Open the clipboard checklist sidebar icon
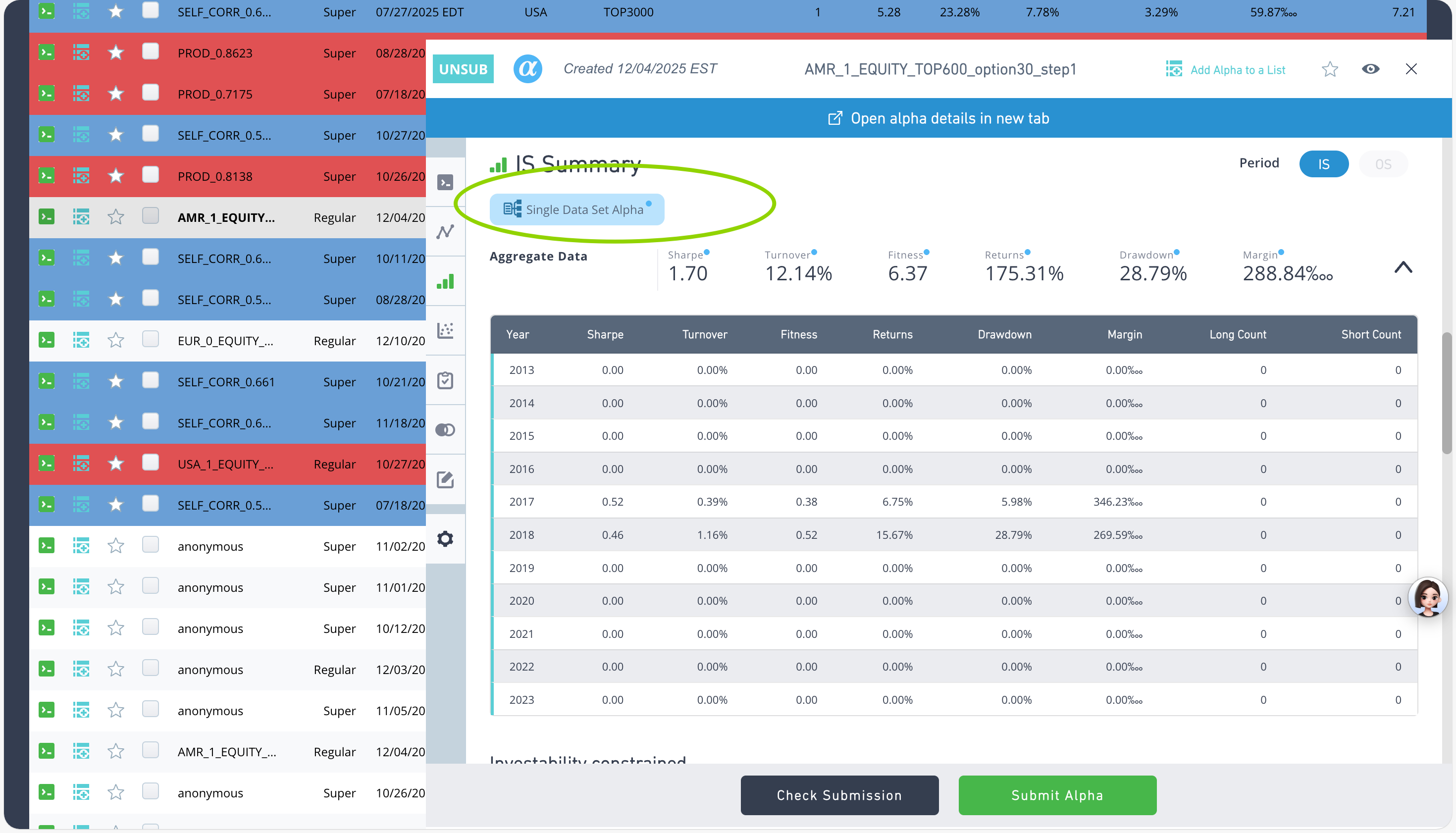The height and width of the screenshot is (833, 1456). [445, 380]
